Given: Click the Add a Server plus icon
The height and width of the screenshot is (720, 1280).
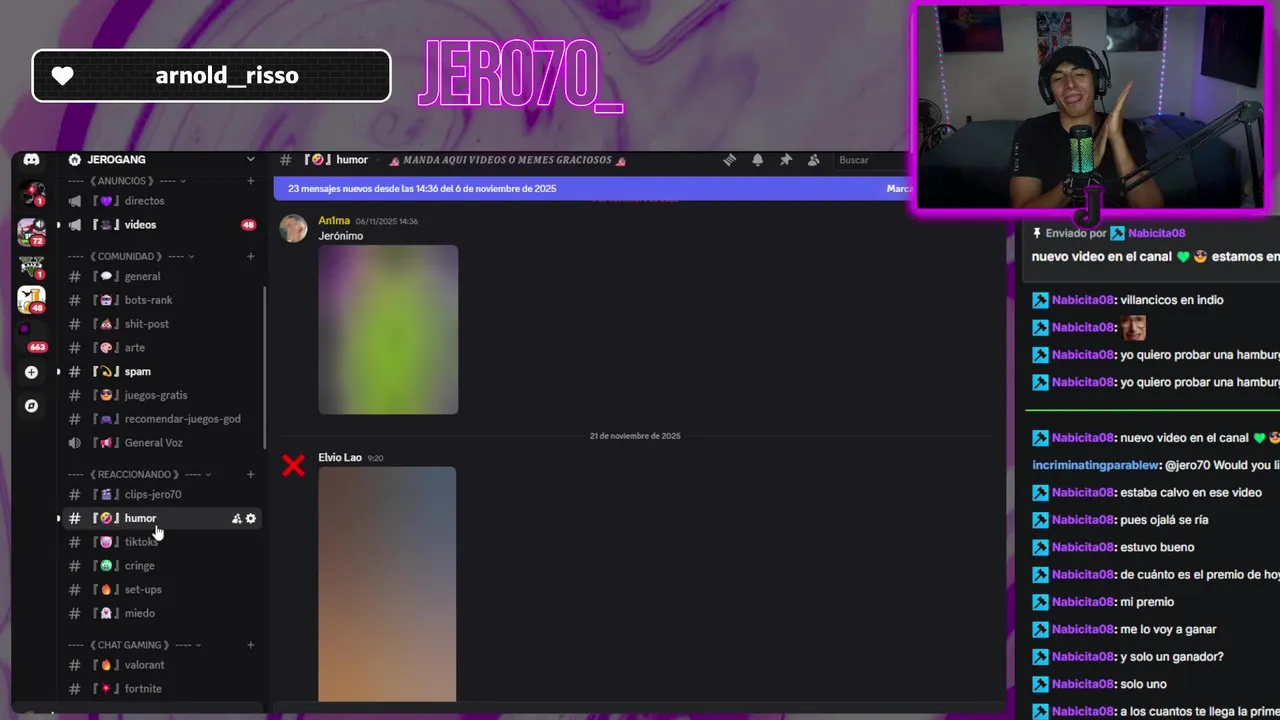Looking at the screenshot, I should pos(32,372).
